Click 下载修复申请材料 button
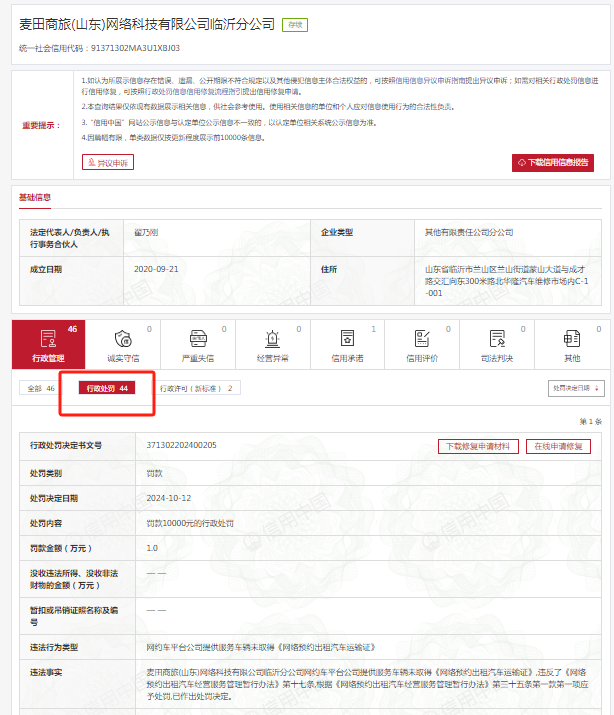 [x=478, y=446]
